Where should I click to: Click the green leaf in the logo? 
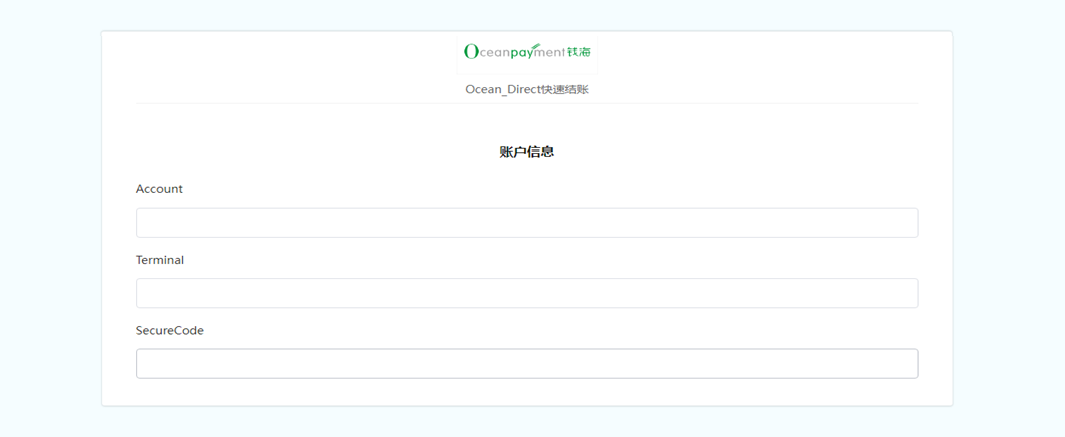535,46
